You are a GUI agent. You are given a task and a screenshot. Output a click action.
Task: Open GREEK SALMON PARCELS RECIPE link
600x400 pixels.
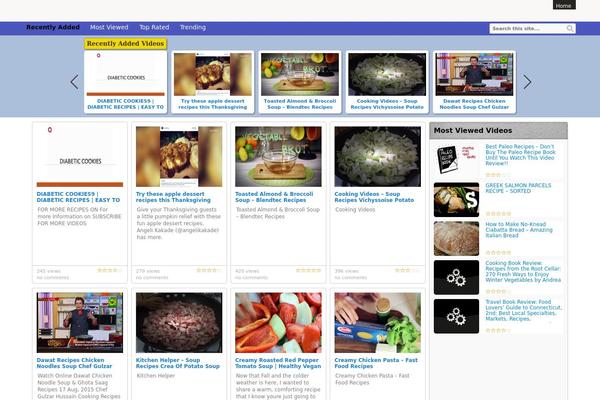click(518, 188)
